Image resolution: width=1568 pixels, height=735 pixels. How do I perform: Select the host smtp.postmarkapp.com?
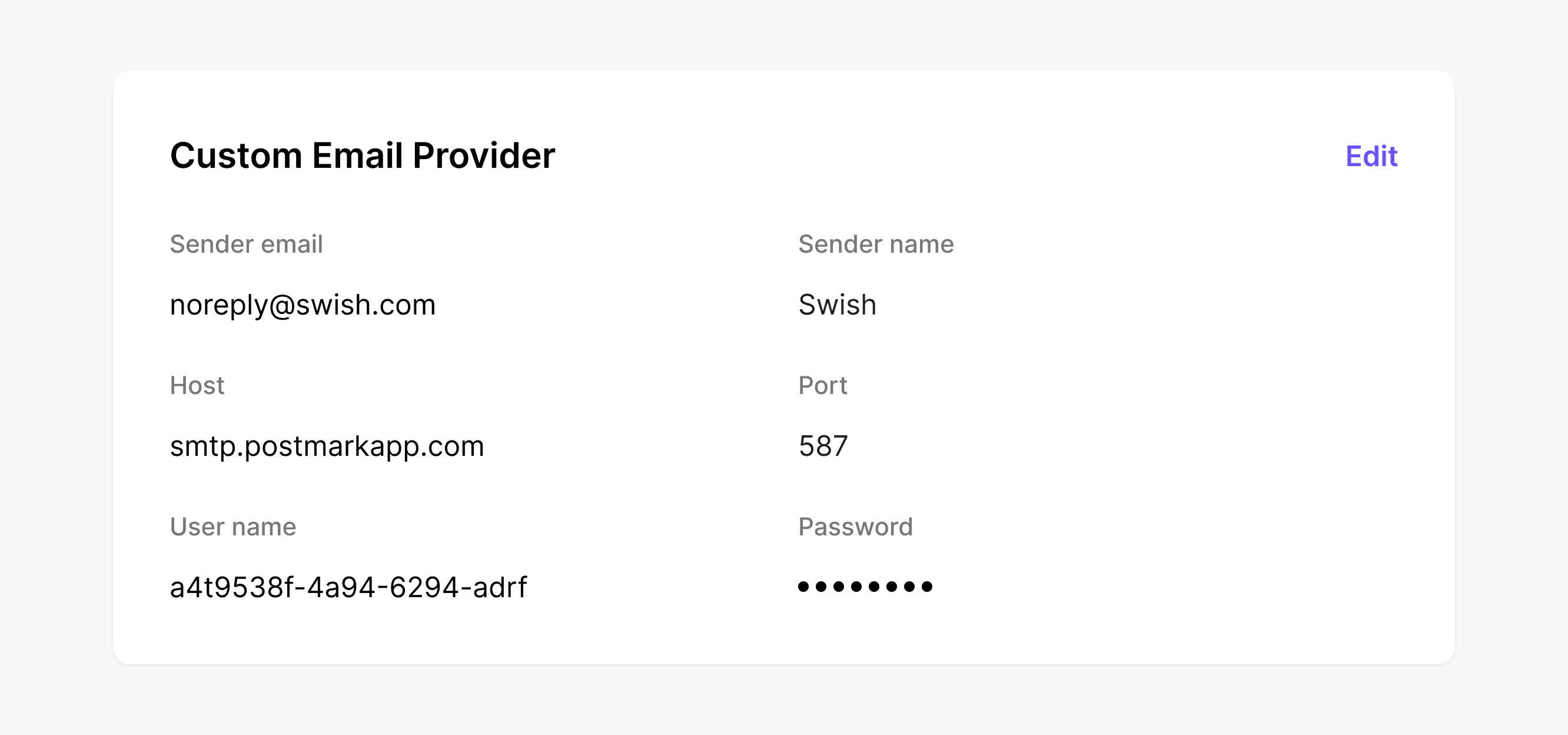[x=327, y=446]
